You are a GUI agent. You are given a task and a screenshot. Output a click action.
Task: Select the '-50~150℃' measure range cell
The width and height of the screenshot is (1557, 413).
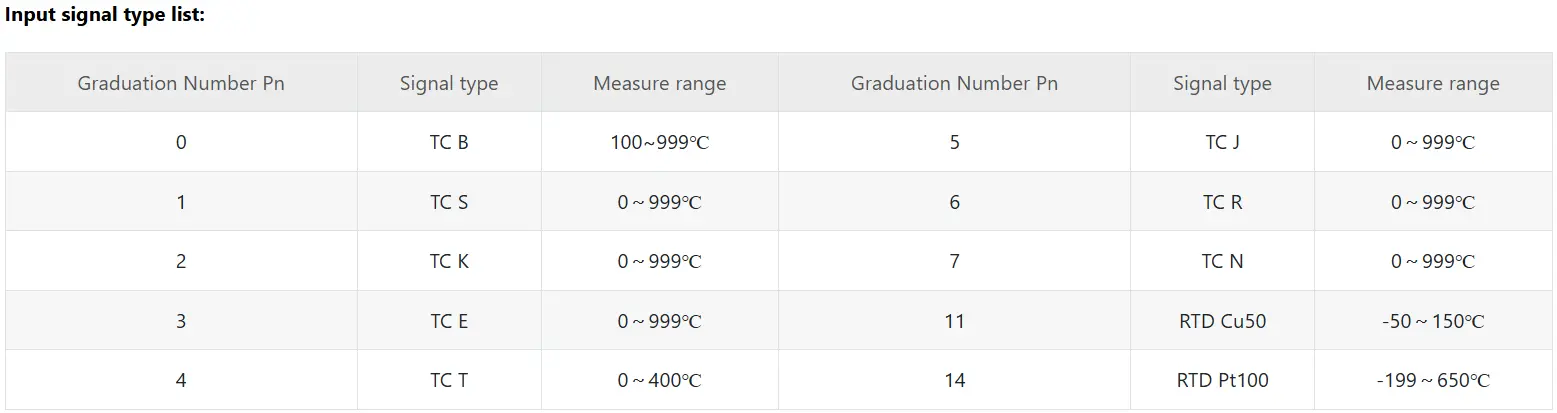[x=1433, y=321]
